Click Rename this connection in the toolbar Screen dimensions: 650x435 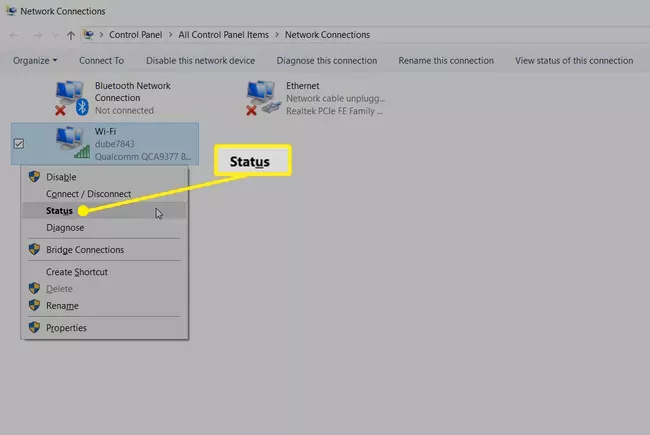pyautogui.click(x=446, y=61)
